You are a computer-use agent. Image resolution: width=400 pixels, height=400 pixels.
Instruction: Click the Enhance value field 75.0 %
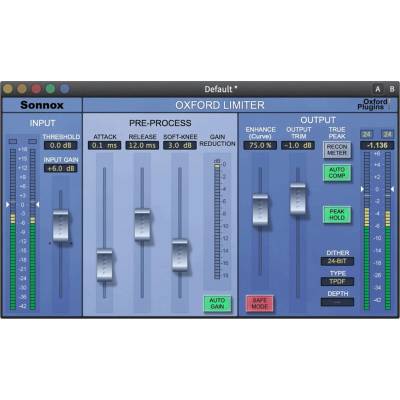point(260,145)
